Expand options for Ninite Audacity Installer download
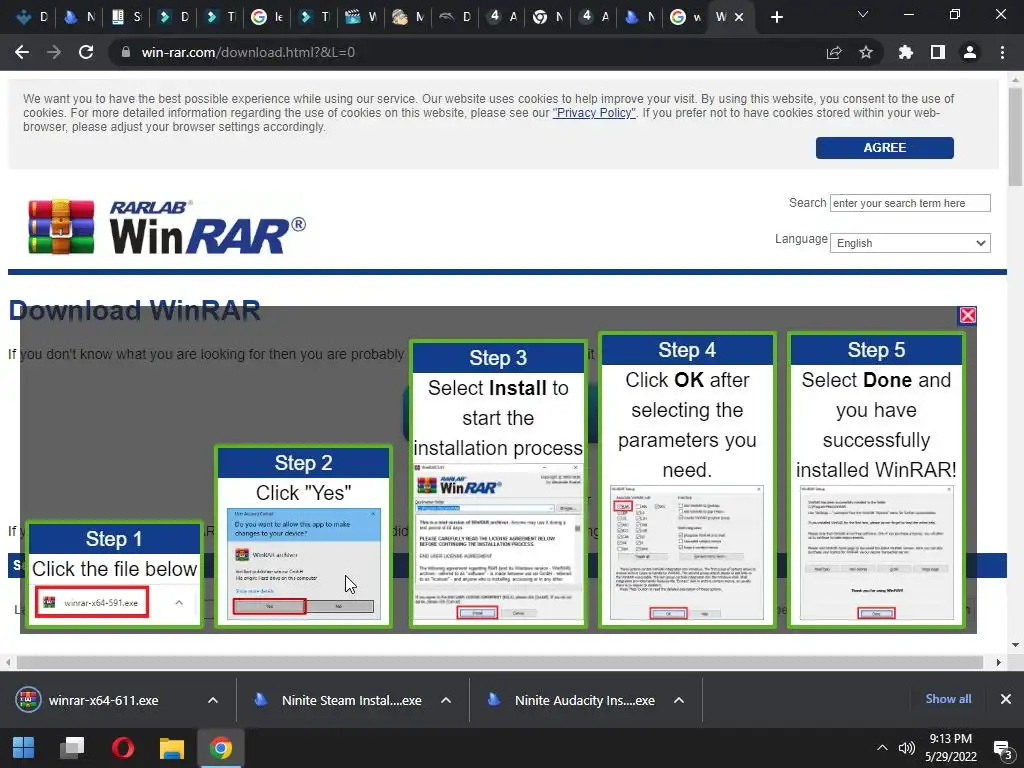1024x768 pixels. [x=679, y=700]
